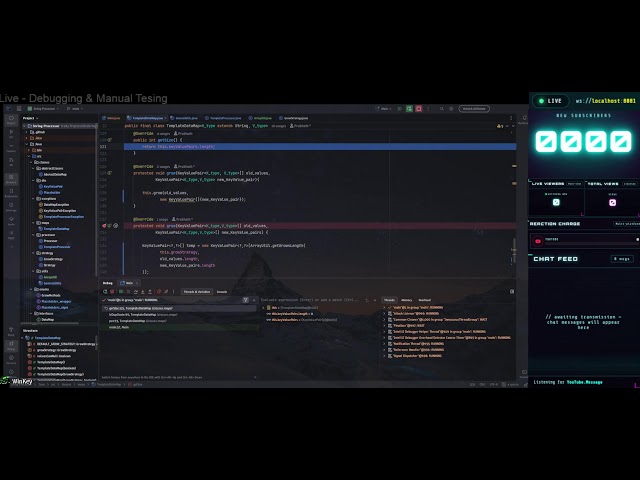Open the Bookmarks tool window icon in left sidebar
640x480 pixels.
coord(11,191)
